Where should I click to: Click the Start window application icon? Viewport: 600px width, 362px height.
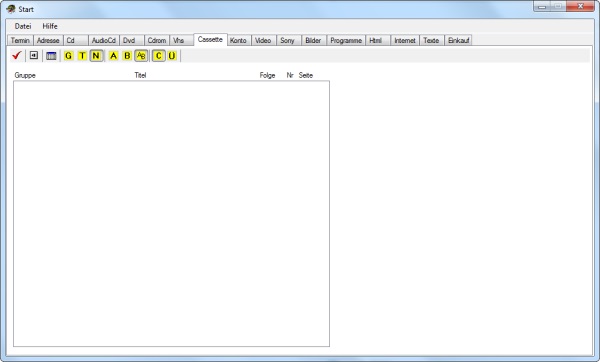(x=11, y=8)
